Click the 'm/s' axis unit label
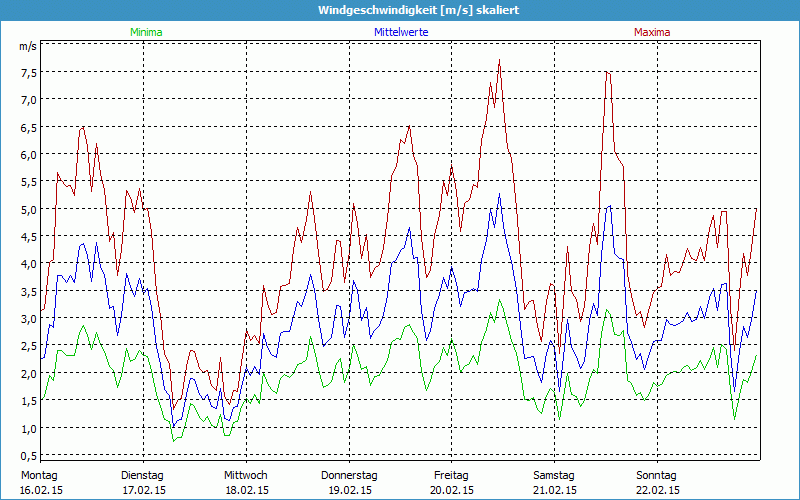Screen dimensions: 800x500 28,46
